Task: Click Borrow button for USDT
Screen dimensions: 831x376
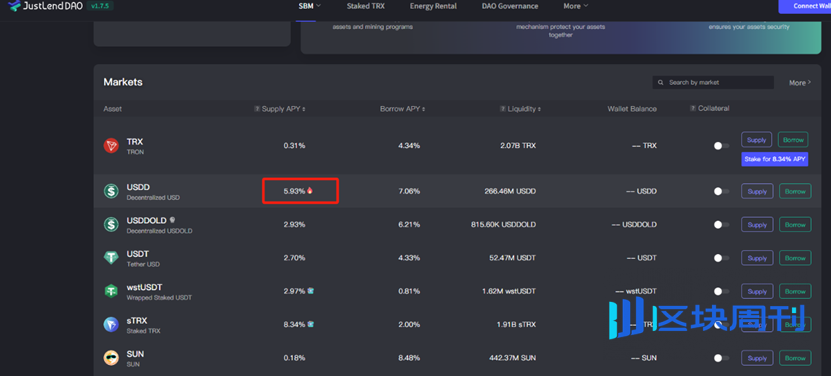Action: click(795, 258)
